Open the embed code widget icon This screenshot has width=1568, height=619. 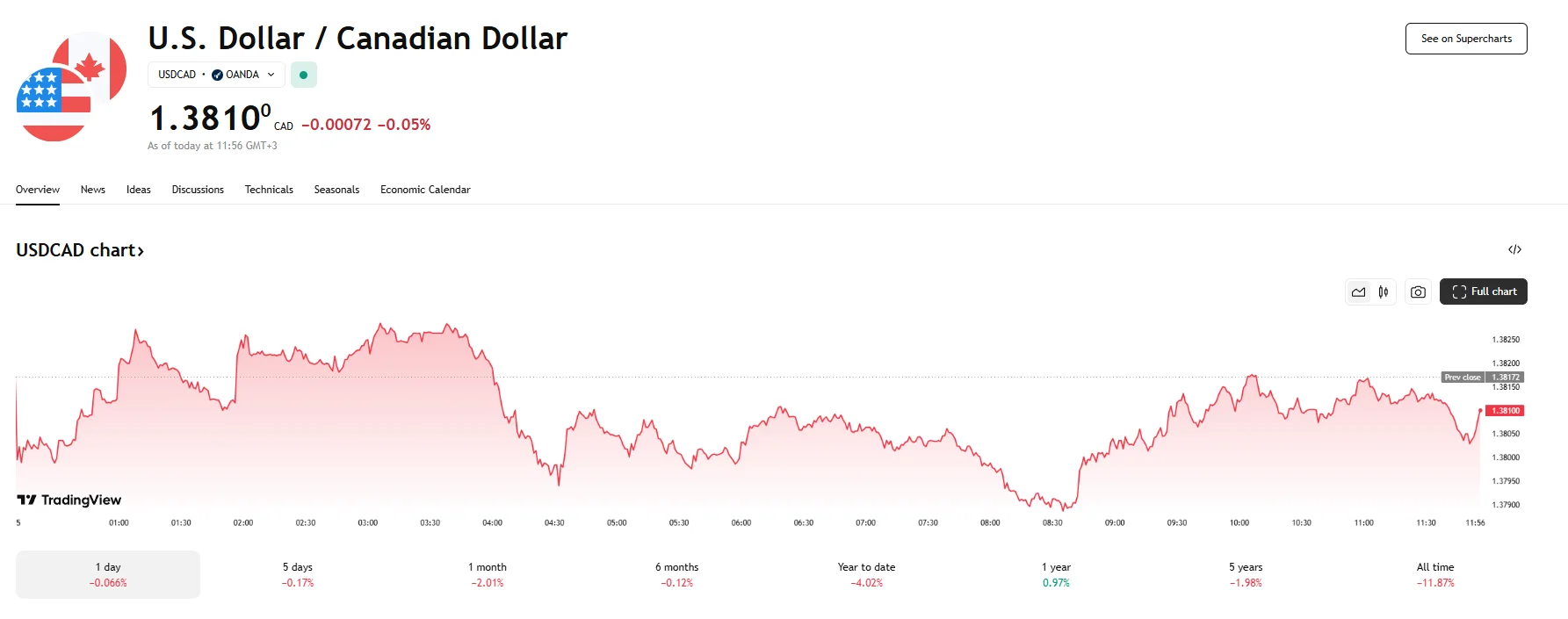1514,250
